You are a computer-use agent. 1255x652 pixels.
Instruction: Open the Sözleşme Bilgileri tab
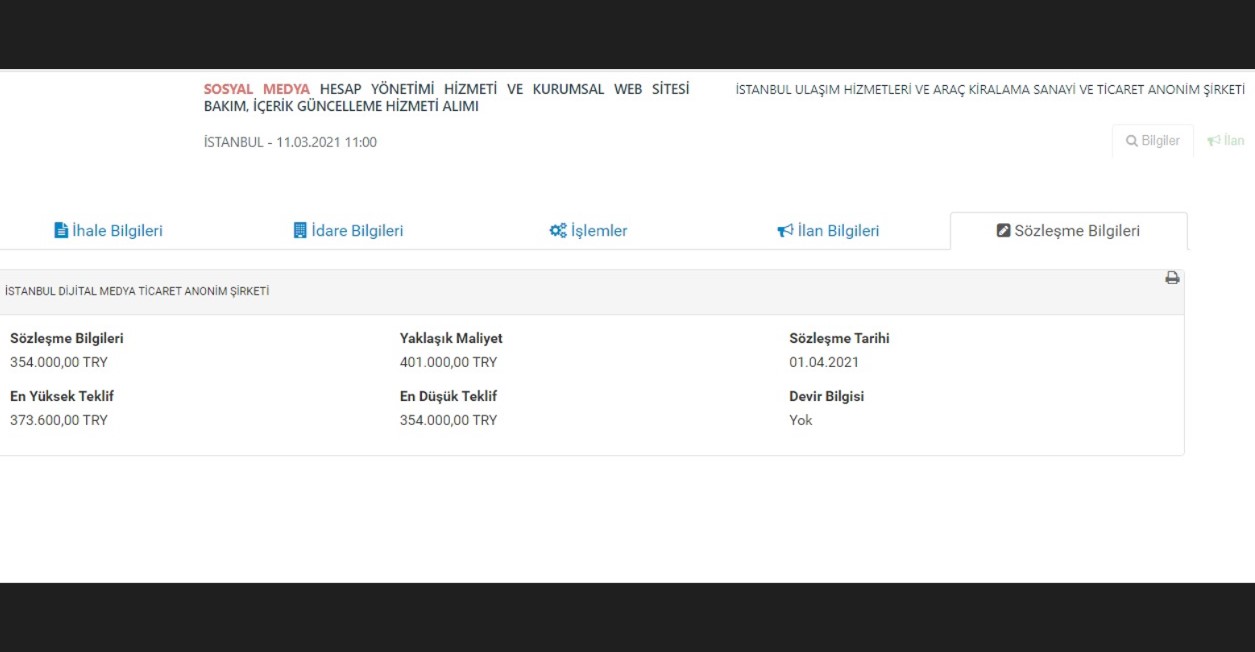click(1077, 231)
